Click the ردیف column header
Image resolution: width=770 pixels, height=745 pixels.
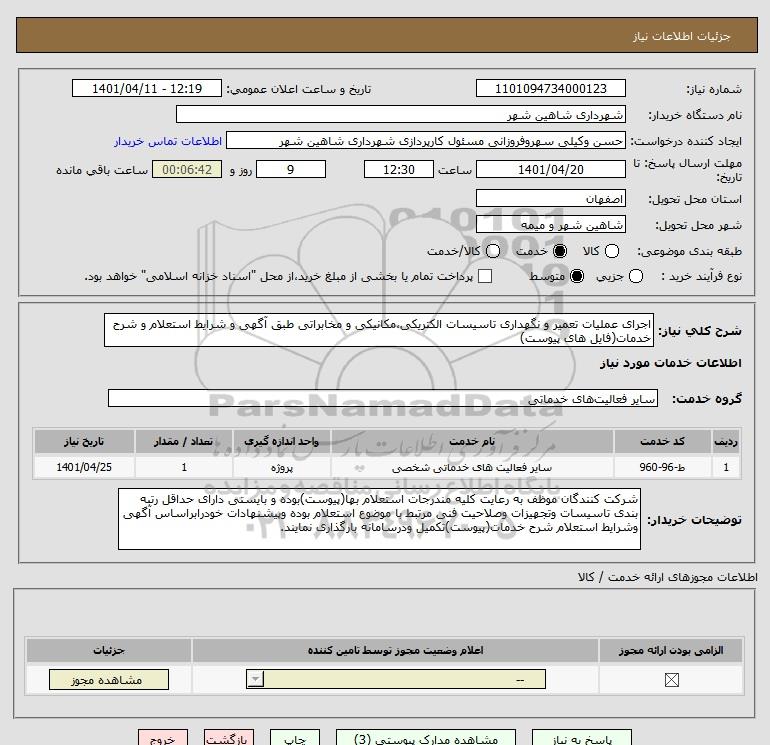(726, 441)
